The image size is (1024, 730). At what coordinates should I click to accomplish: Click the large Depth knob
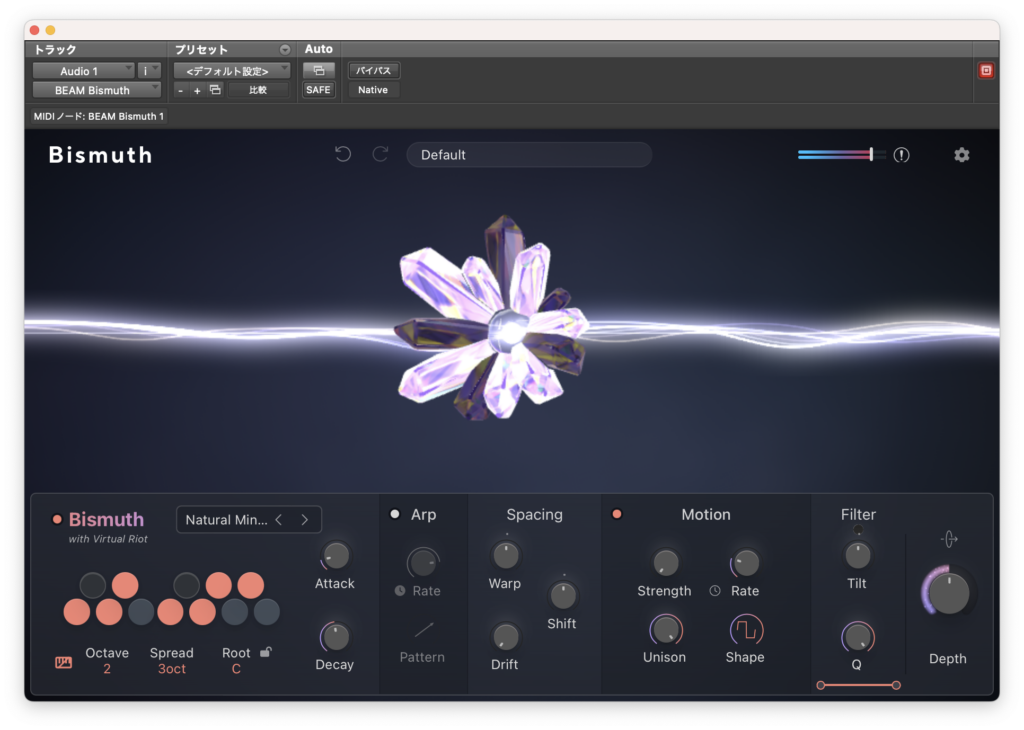(x=949, y=593)
